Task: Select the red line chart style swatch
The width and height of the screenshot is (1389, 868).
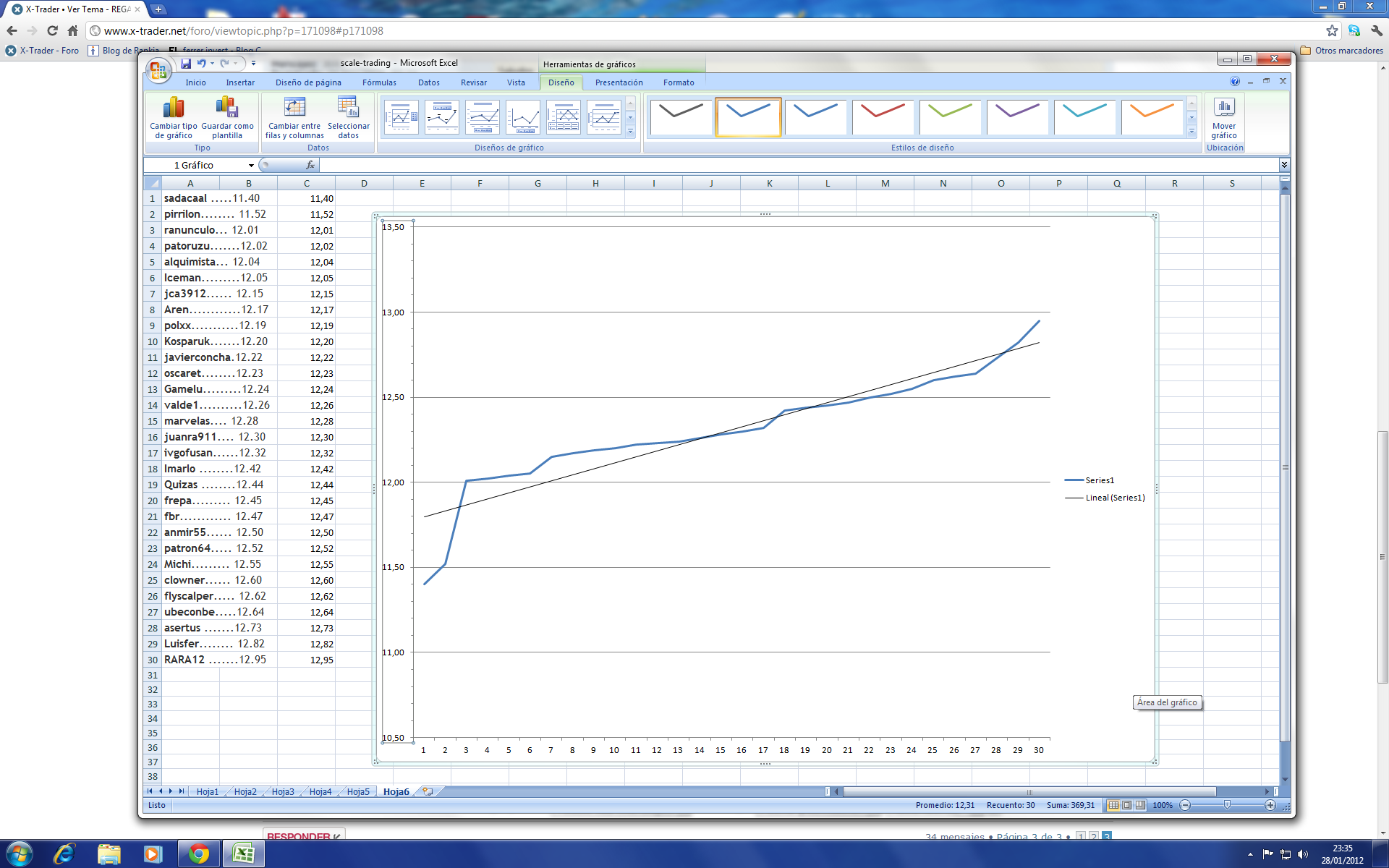Action: click(x=883, y=116)
